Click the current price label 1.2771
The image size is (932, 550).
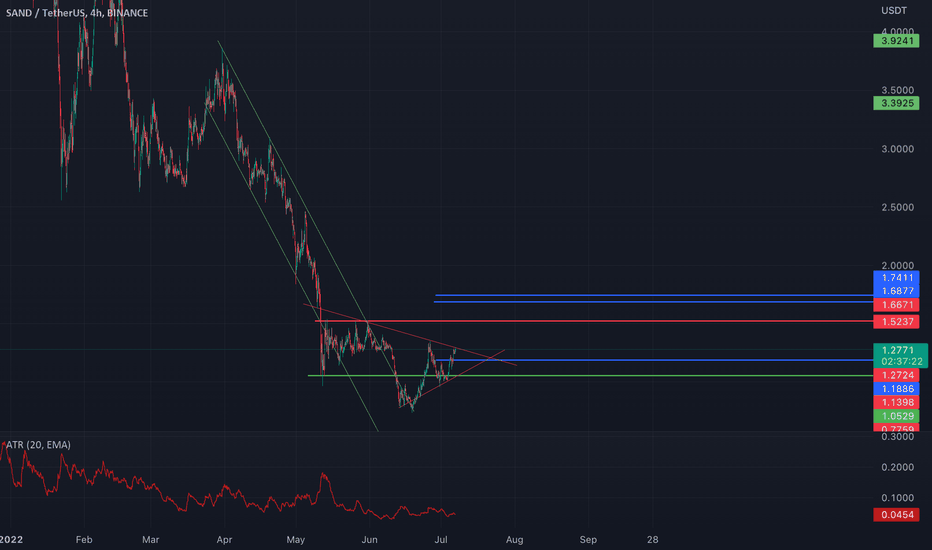click(x=900, y=350)
